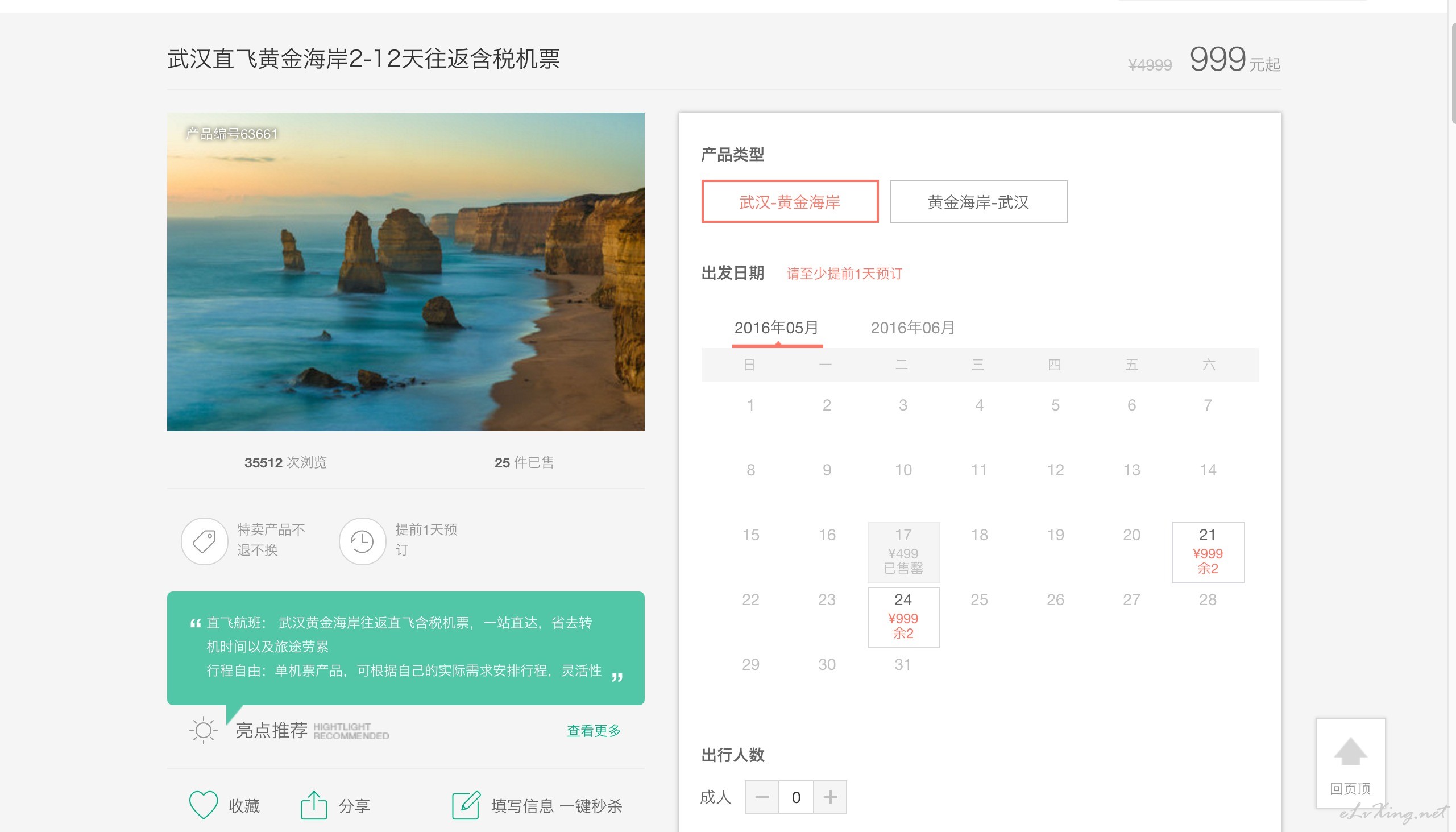The image size is (1456, 832).
Task: Click 回页顶 label text
Action: pyautogui.click(x=1350, y=789)
